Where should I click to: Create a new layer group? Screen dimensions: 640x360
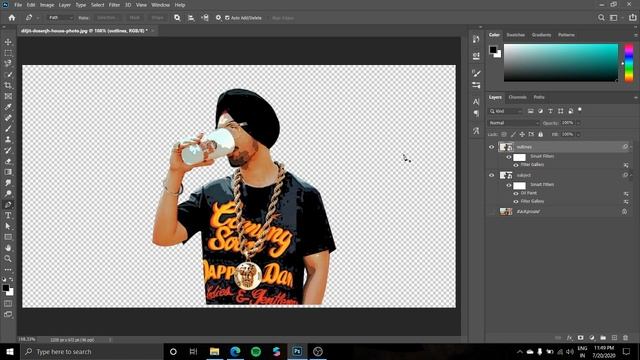(603, 338)
